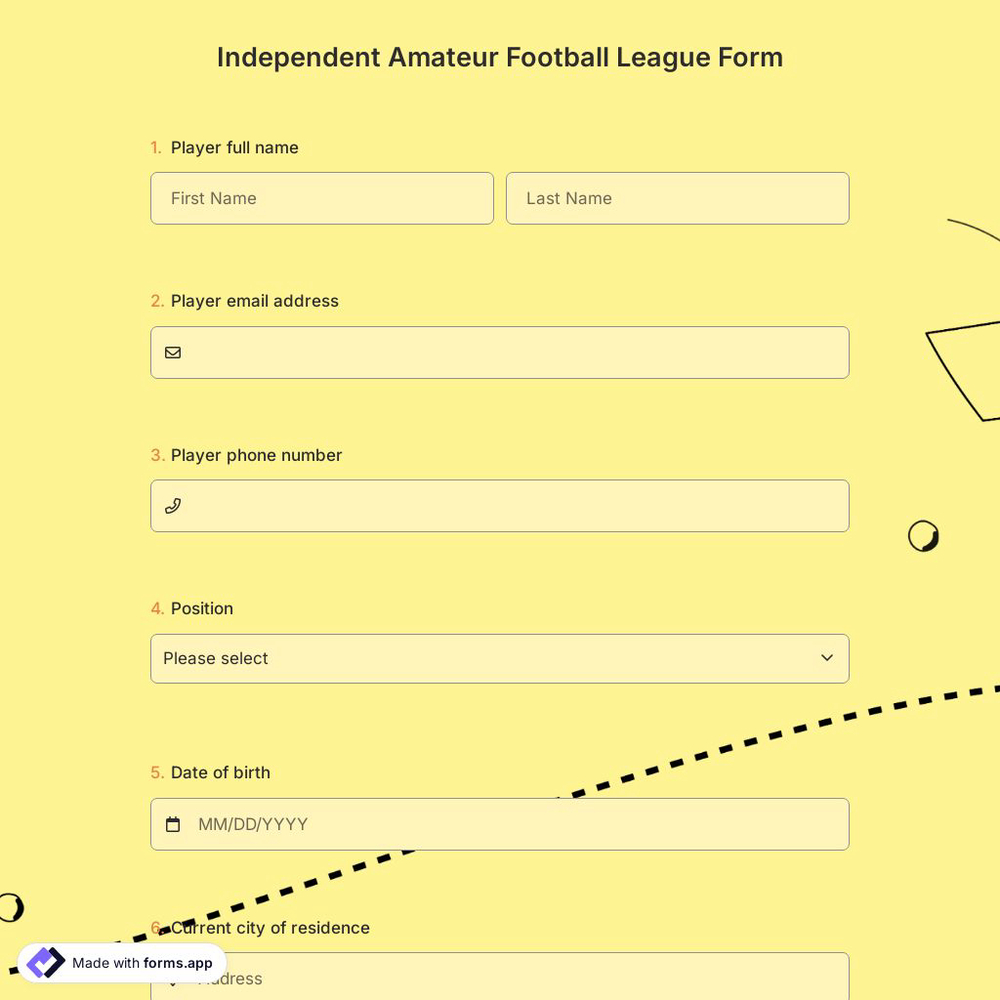Click the phone handset icon
Screen dimensions: 1000x1000
click(x=173, y=505)
